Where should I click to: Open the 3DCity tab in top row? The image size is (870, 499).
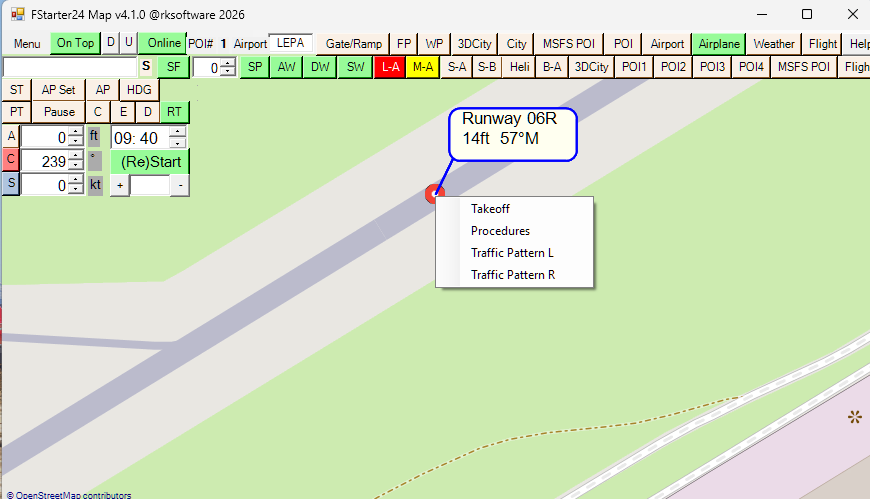(x=474, y=44)
